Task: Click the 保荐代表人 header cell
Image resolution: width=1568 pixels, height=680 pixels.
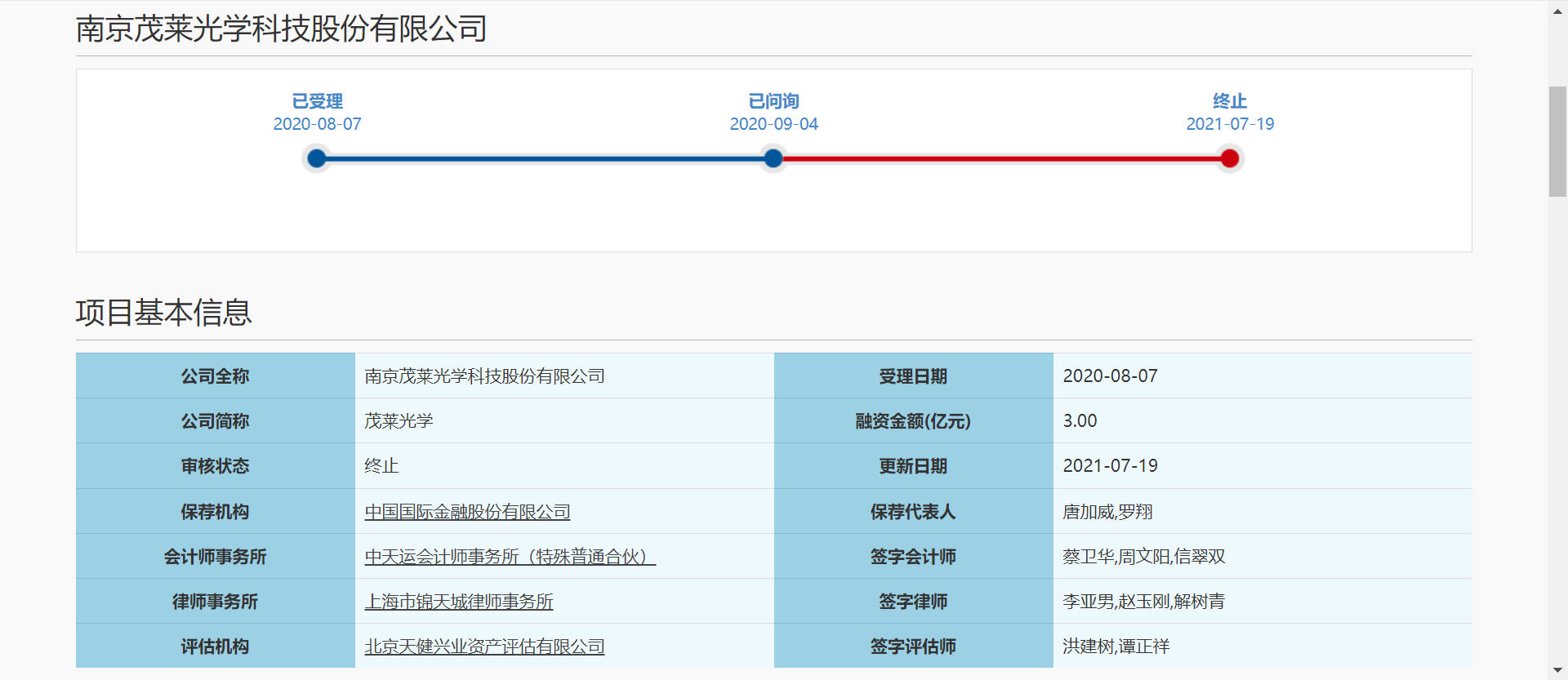Action: tap(914, 512)
